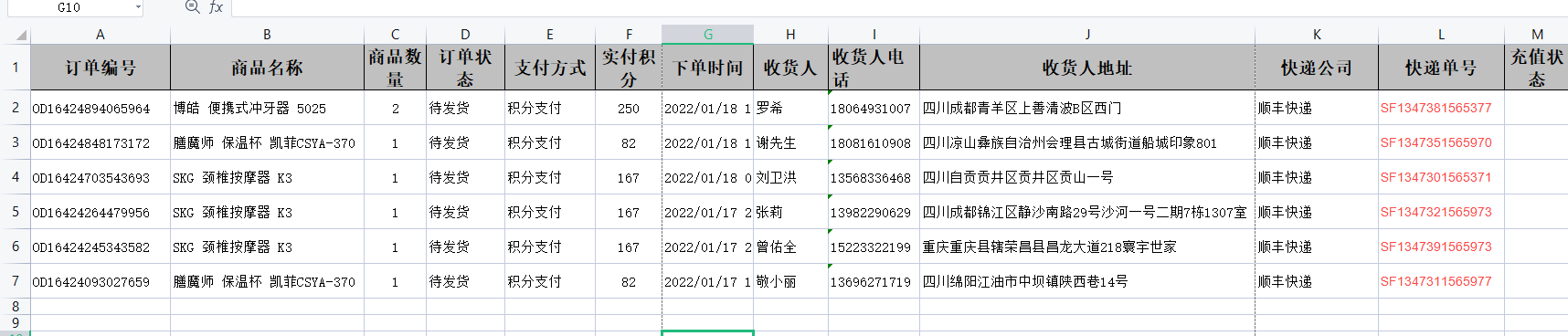Click product cell 博皓 便携式冲牙器 5025
This screenshot has height=336, width=1568.
click(x=267, y=108)
